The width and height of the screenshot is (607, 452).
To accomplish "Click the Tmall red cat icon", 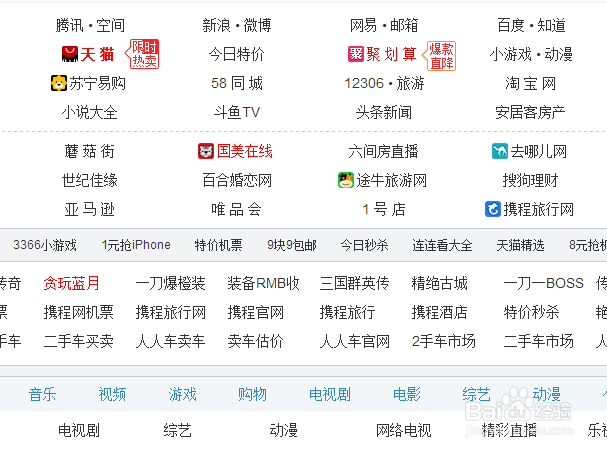I will 70,54.
